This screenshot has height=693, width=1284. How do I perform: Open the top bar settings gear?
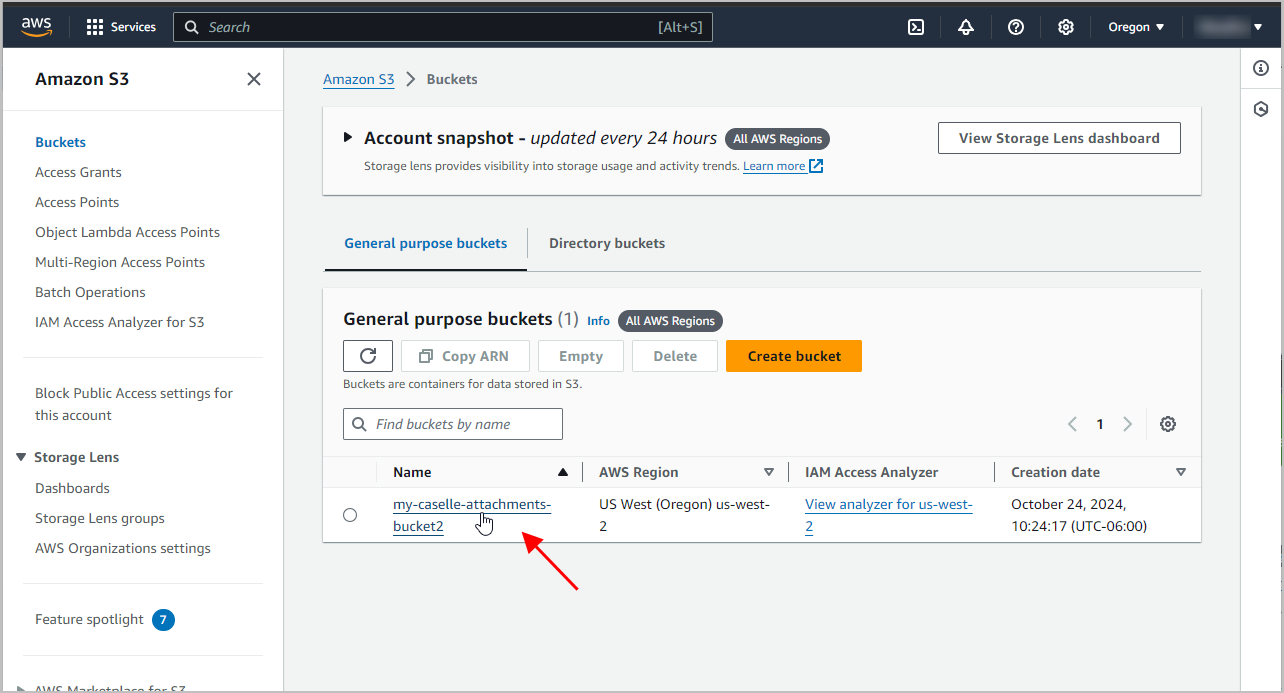[x=1066, y=27]
